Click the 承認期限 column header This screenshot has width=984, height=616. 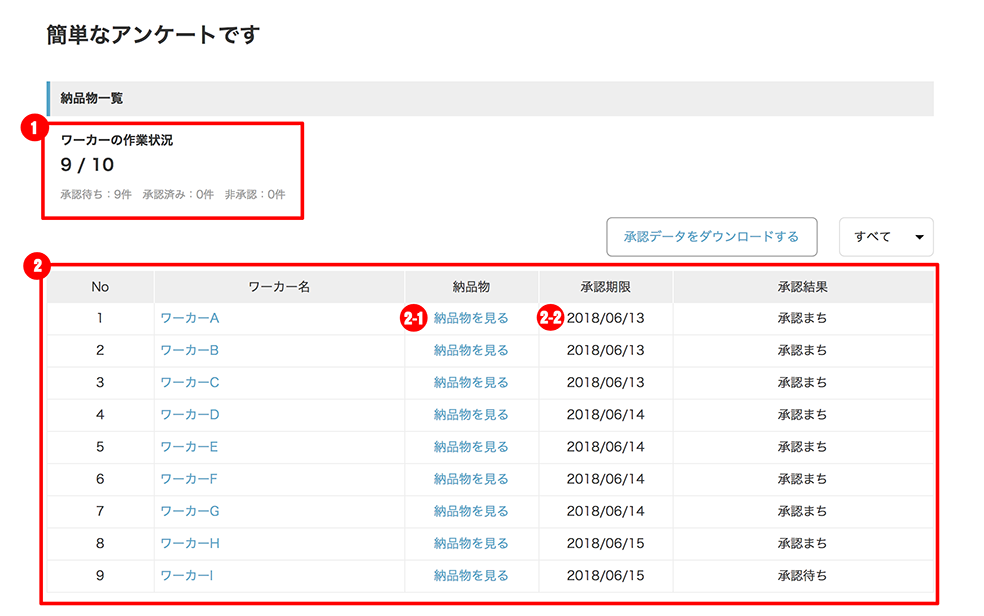[x=606, y=287]
